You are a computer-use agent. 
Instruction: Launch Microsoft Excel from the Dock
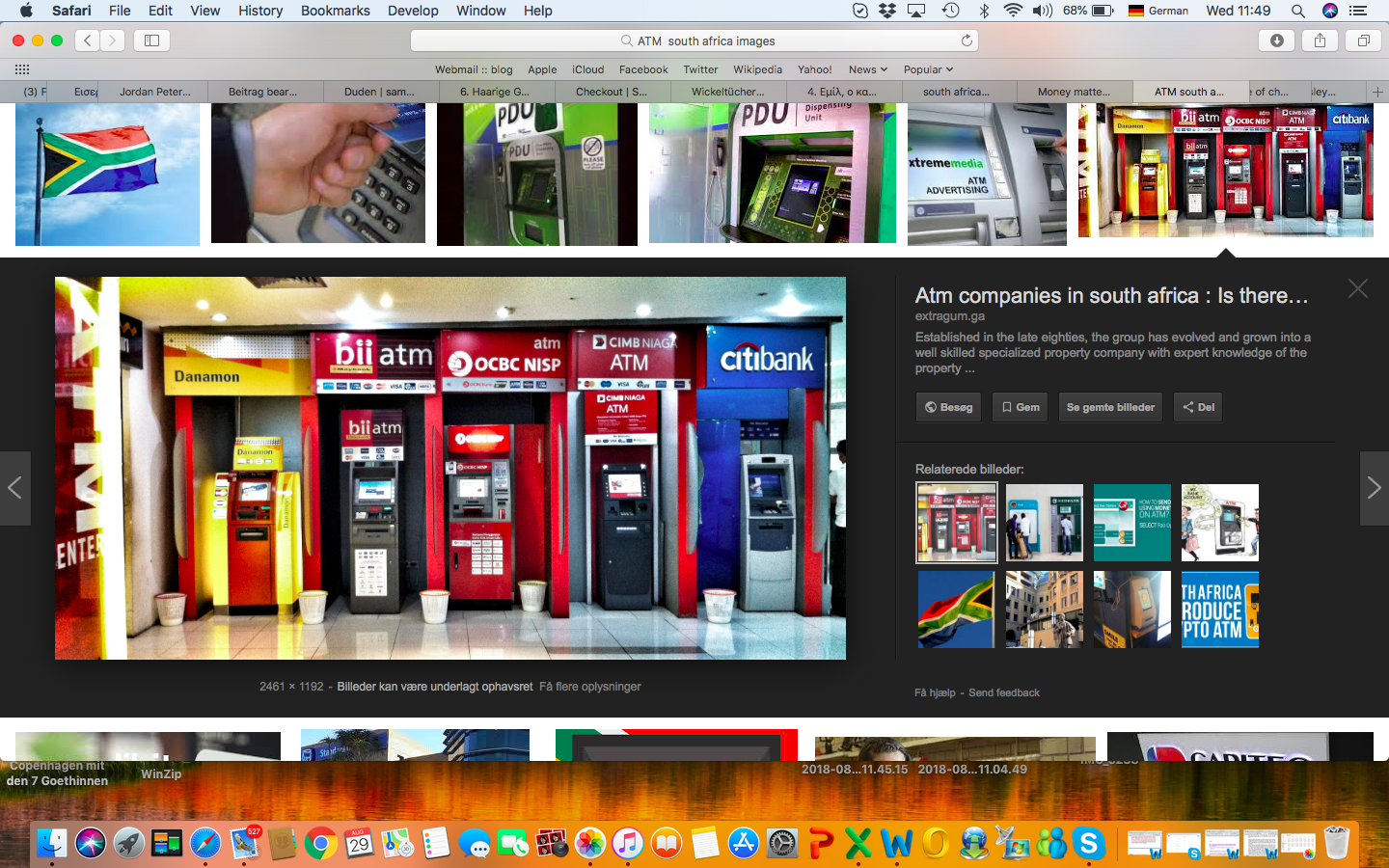tap(858, 844)
